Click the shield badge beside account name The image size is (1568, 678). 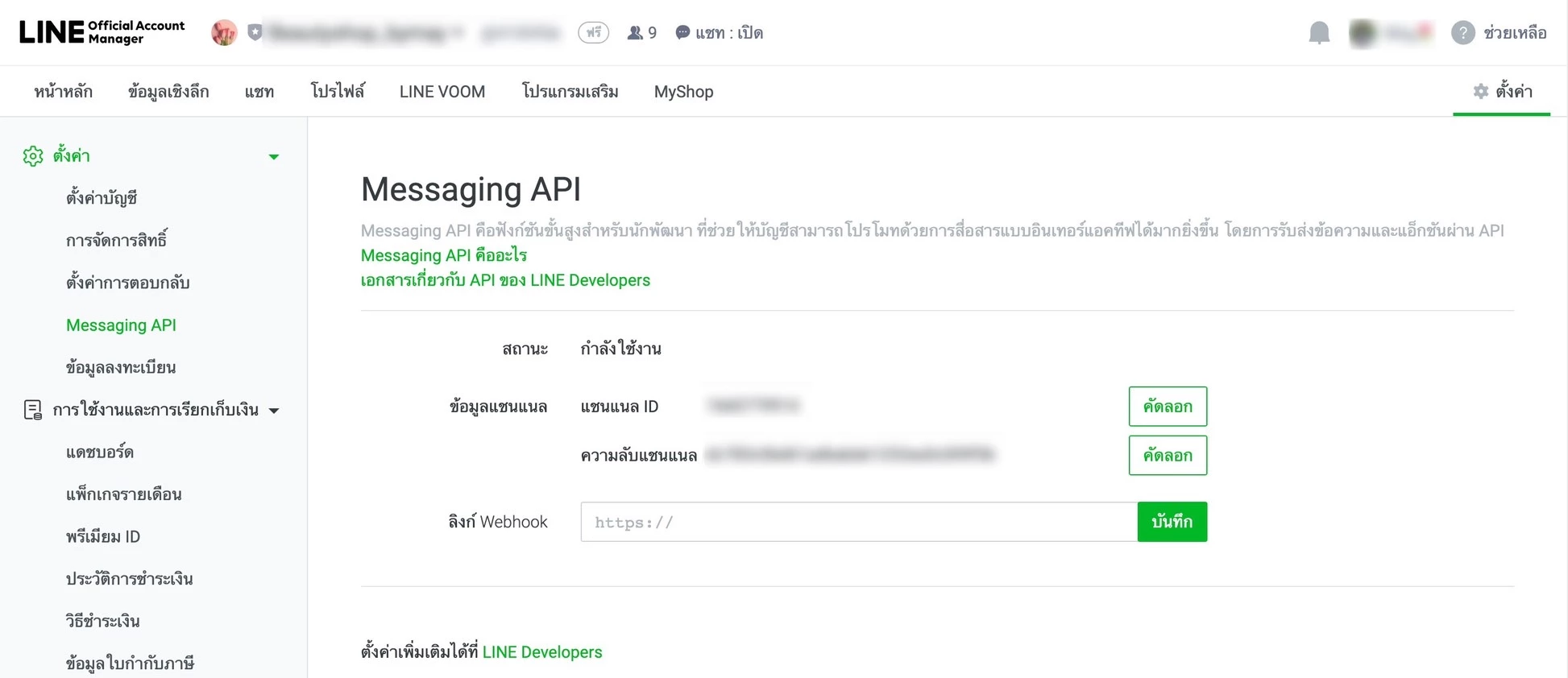point(255,32)
